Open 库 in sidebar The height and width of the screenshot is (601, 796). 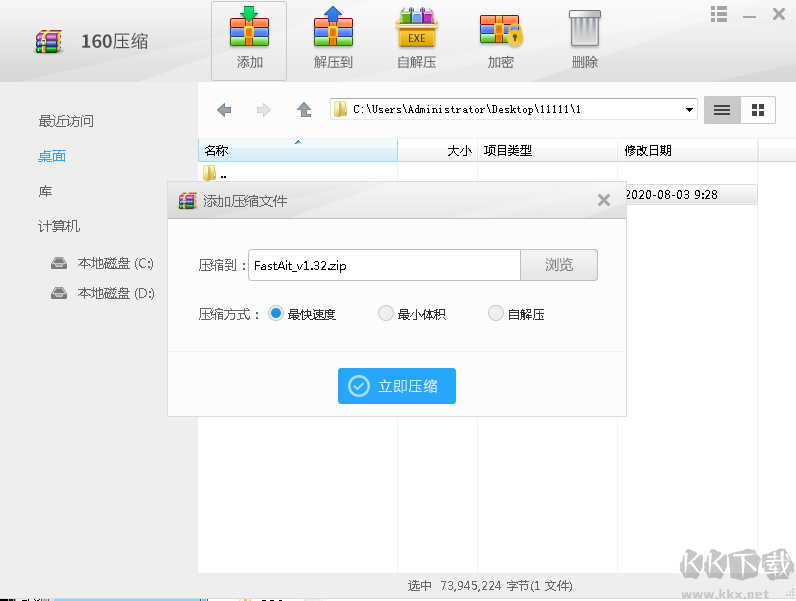click(45, 191)
